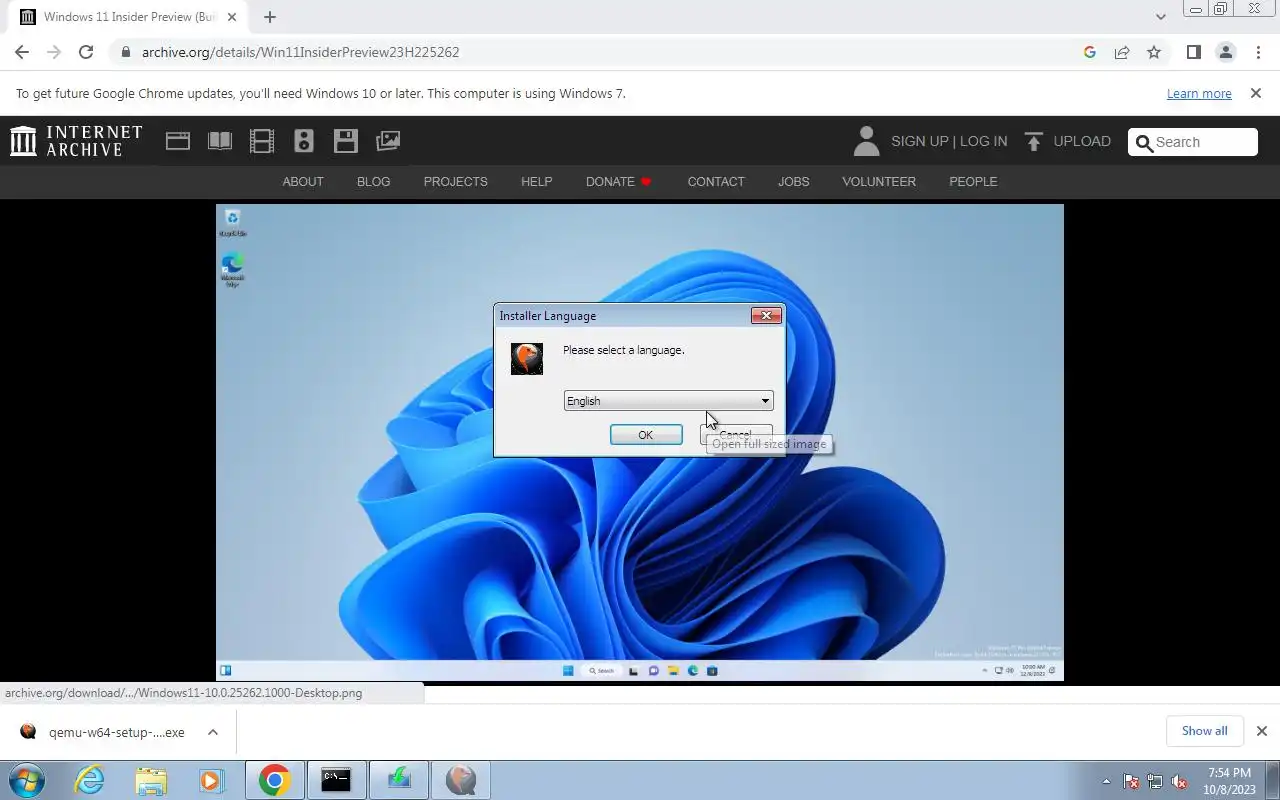This screenshot has width=1280, height=800.
Task: Open the ABOUT menu item
Action: click(303, 182)
